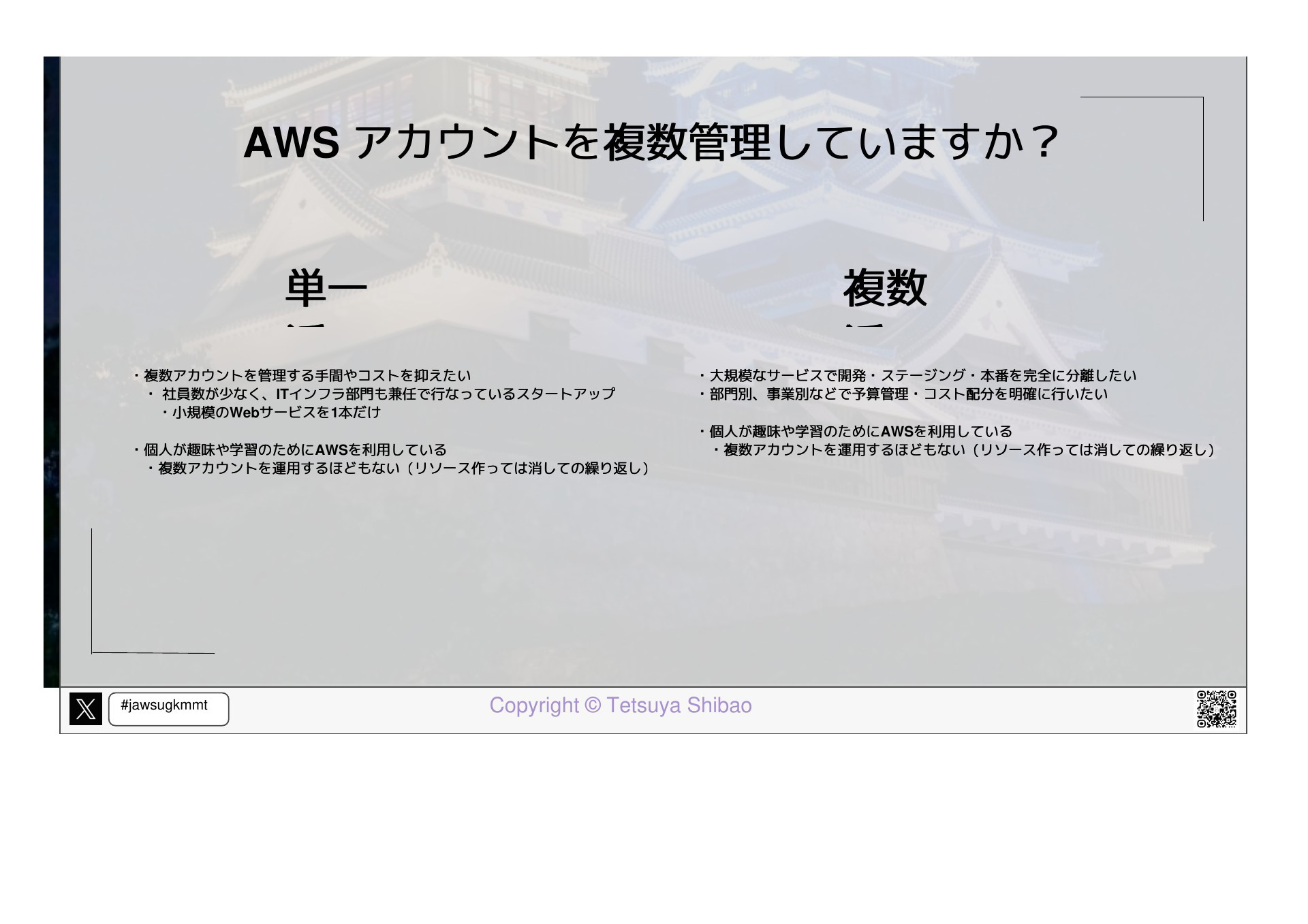This screenshot has width=1308, height=924.
Task: Click the line '部門別、事業別などで予算管理・コスト配分を明確に行いたい'
Action: [903, 394]
